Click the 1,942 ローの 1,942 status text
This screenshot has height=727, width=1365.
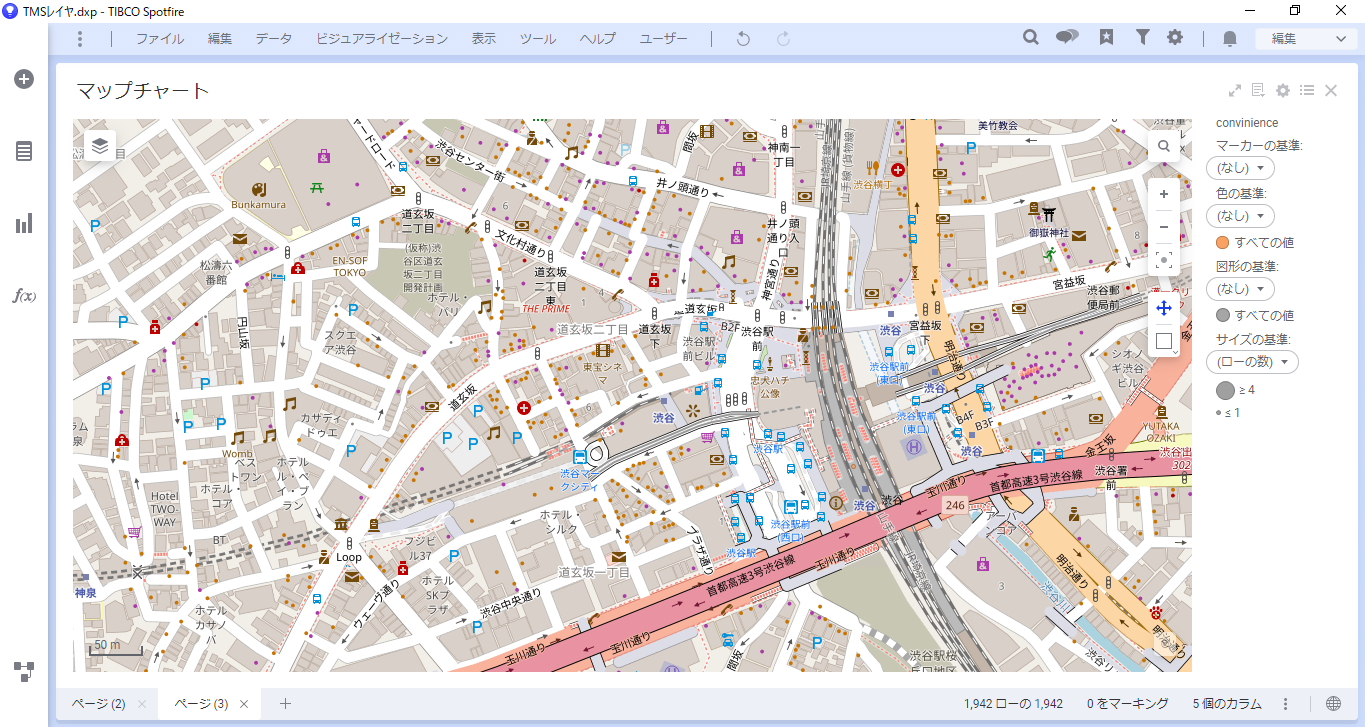[x=1013, y=704]
